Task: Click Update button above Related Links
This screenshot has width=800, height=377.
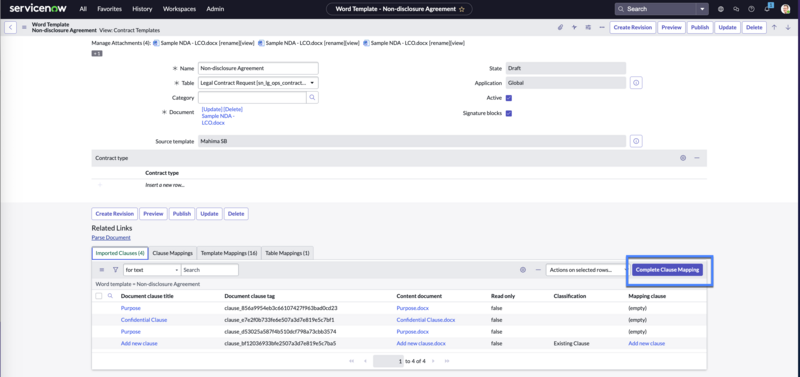Action: pos(209,214)
